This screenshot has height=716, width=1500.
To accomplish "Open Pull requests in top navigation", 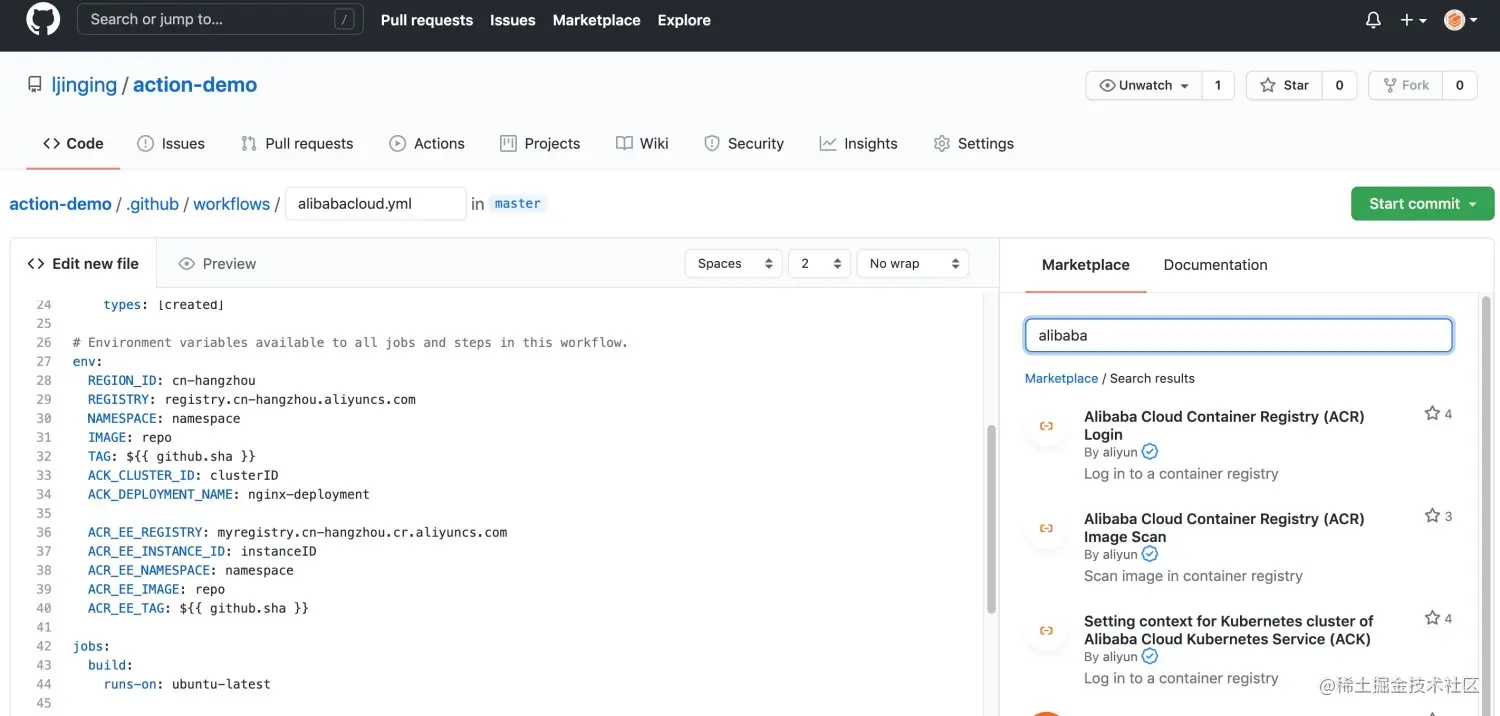I will tap(427, 20).
